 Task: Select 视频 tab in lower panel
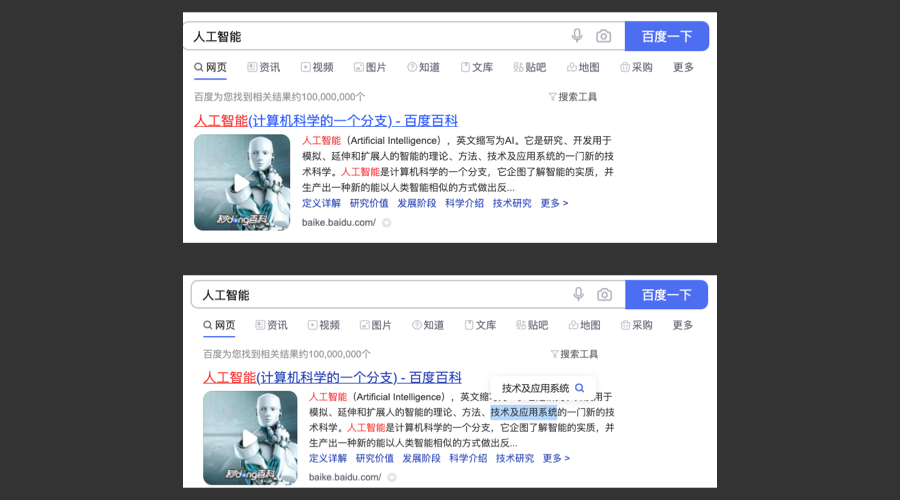point(324,325)
